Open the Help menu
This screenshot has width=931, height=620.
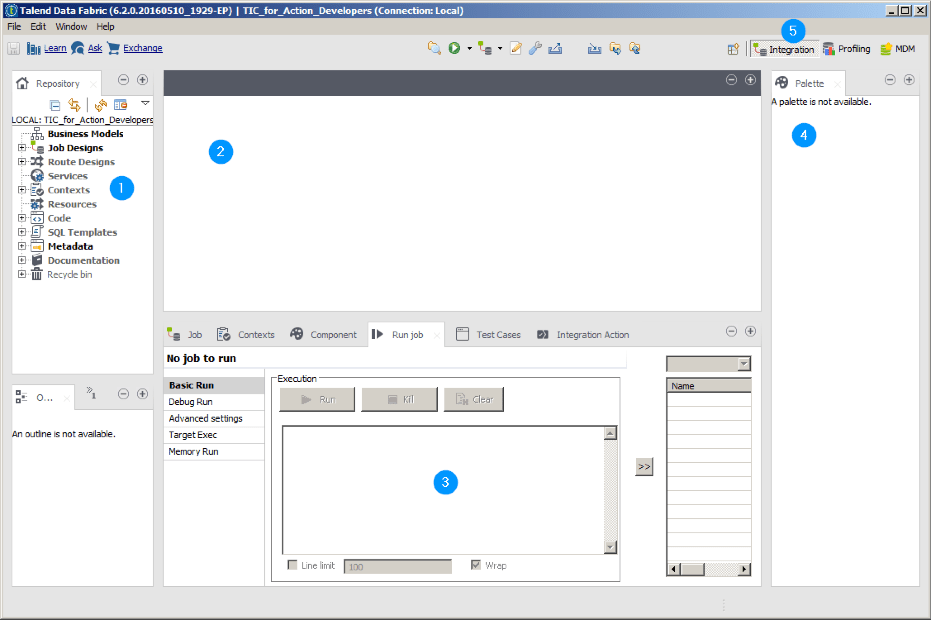click(105, 27)
